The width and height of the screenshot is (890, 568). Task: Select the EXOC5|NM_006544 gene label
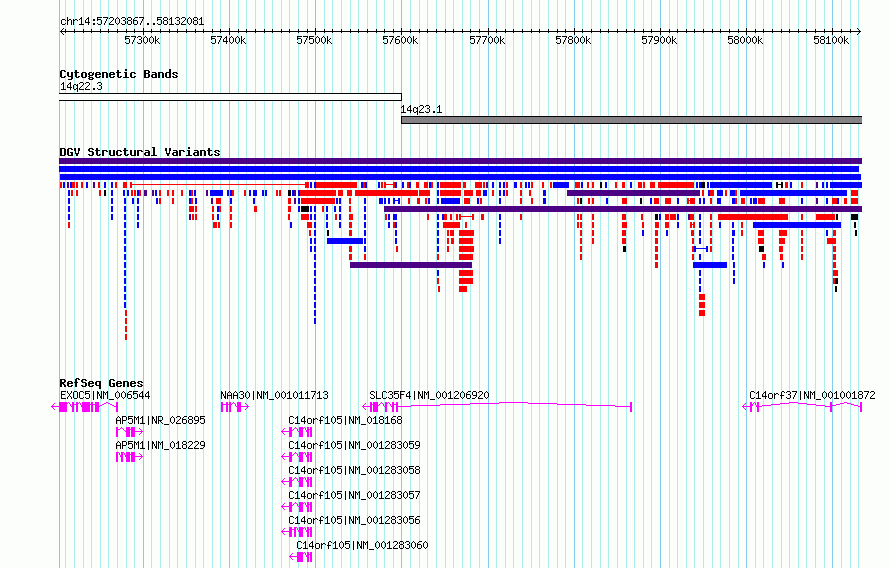[105, 395]
